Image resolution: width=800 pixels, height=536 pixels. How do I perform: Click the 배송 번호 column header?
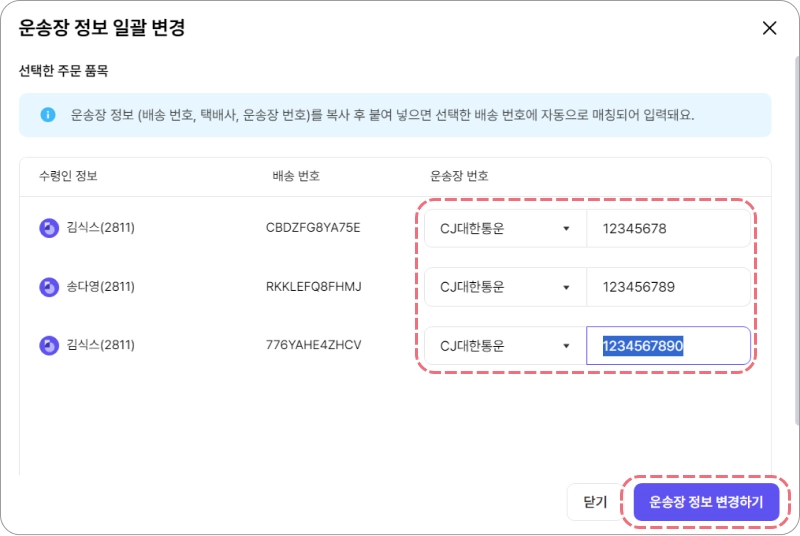click(x=296, y=176)
